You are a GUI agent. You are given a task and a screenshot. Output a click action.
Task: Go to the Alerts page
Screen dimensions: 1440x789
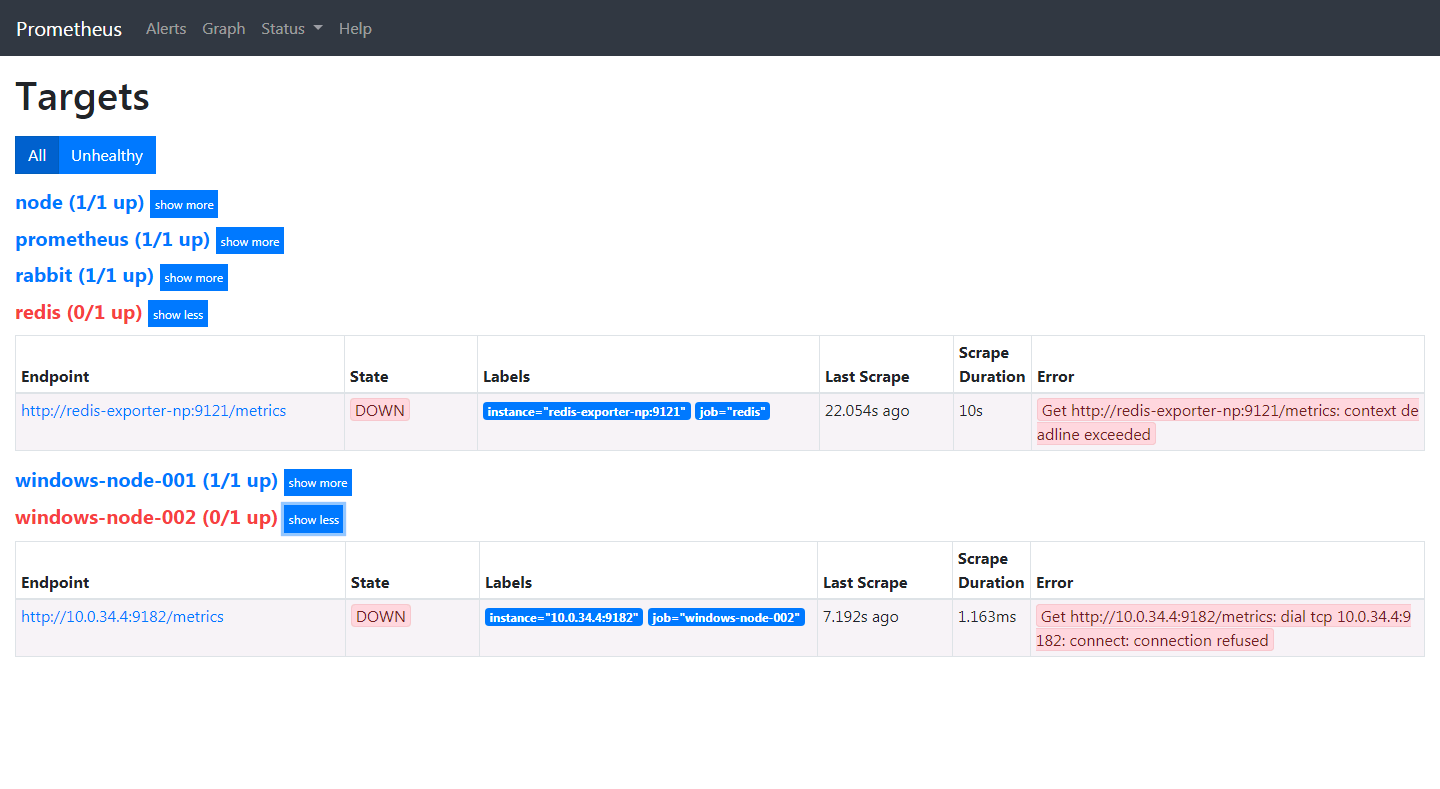[x=166, y=29]
